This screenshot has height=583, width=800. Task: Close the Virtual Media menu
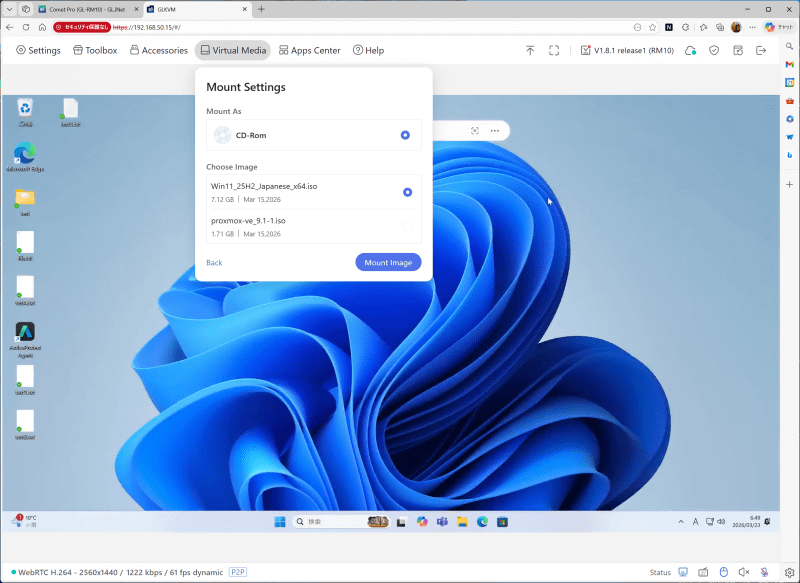pos(233,50)
